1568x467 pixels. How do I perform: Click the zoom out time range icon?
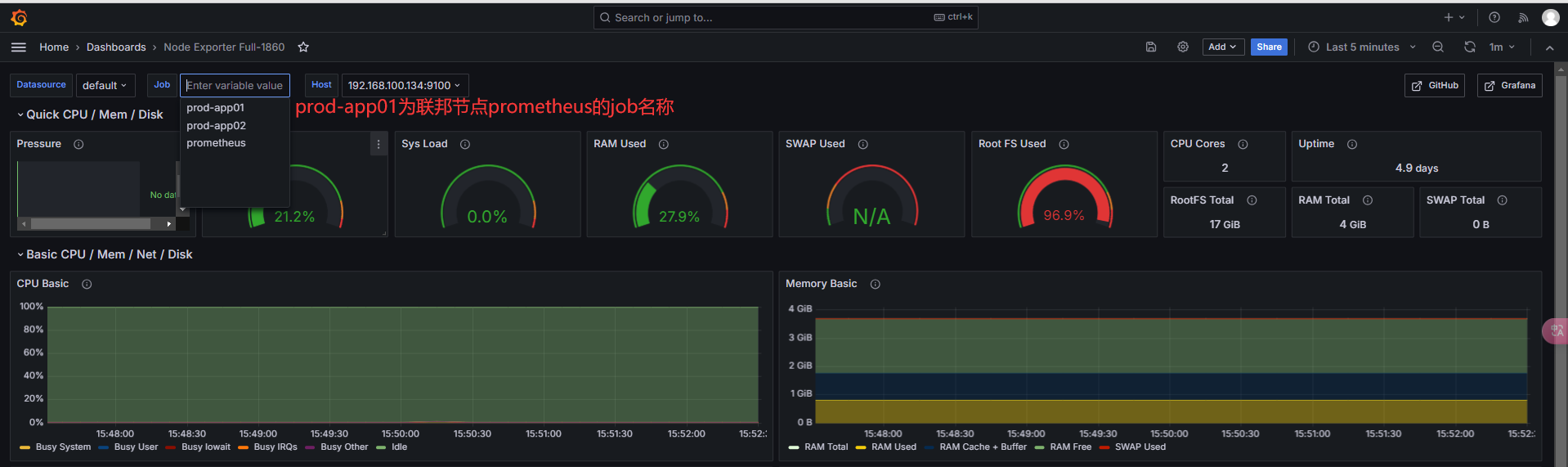coord(1438,47)
